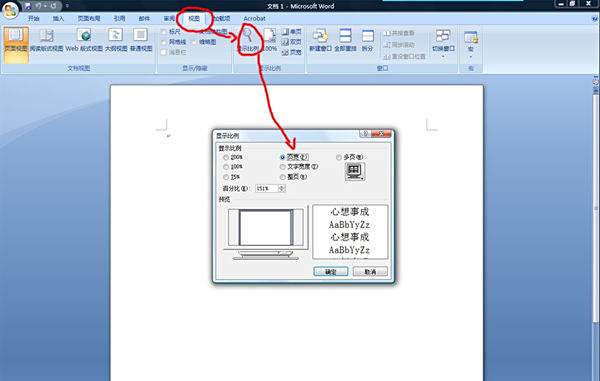Cancel the zoom dialog with 取消
This screenshot has height=381, width=600.
click(x=370, y=272)
